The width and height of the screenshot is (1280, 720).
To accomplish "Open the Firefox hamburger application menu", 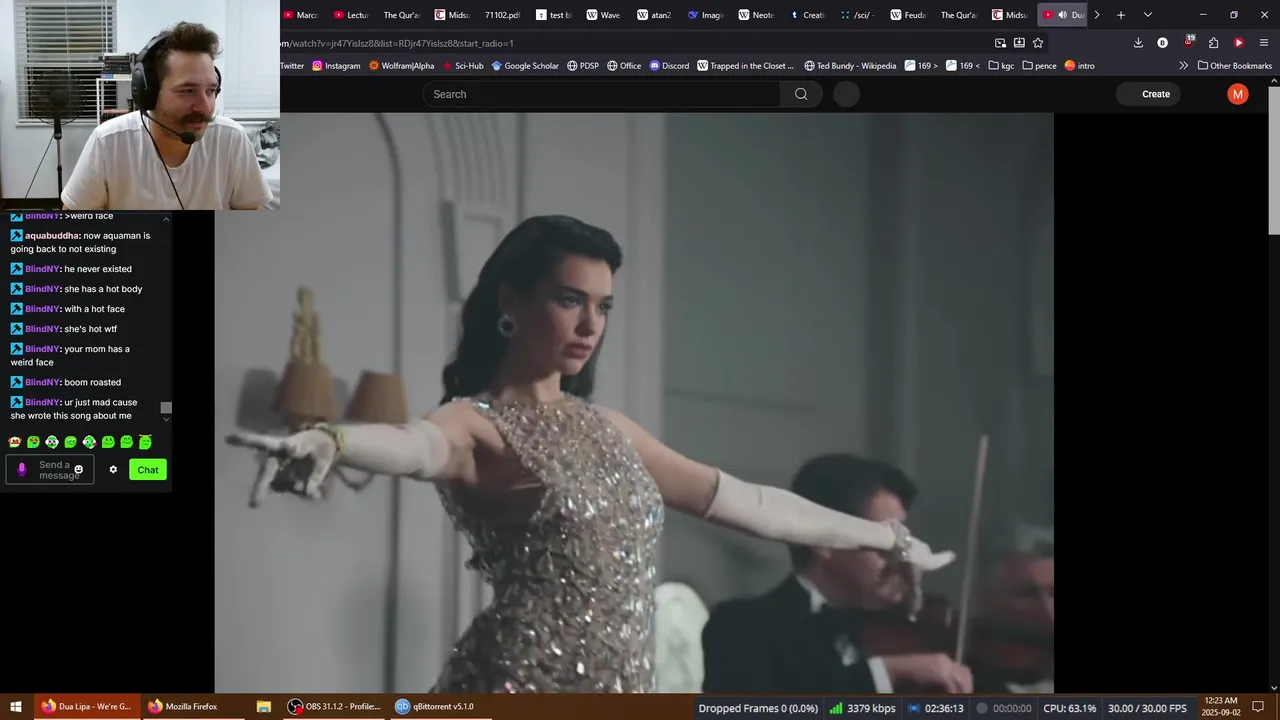I will [x=1264, y=43].
